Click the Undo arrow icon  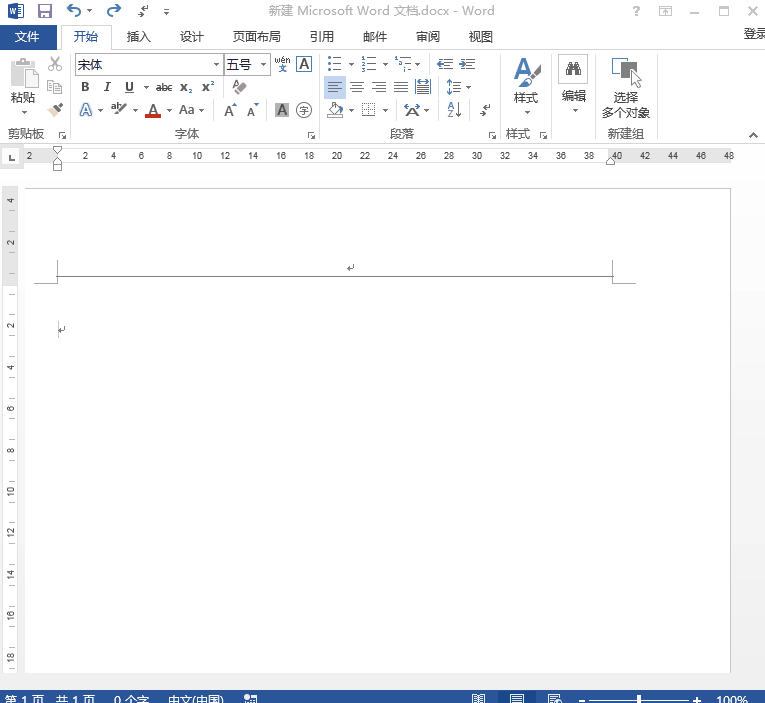pos(74,11)
